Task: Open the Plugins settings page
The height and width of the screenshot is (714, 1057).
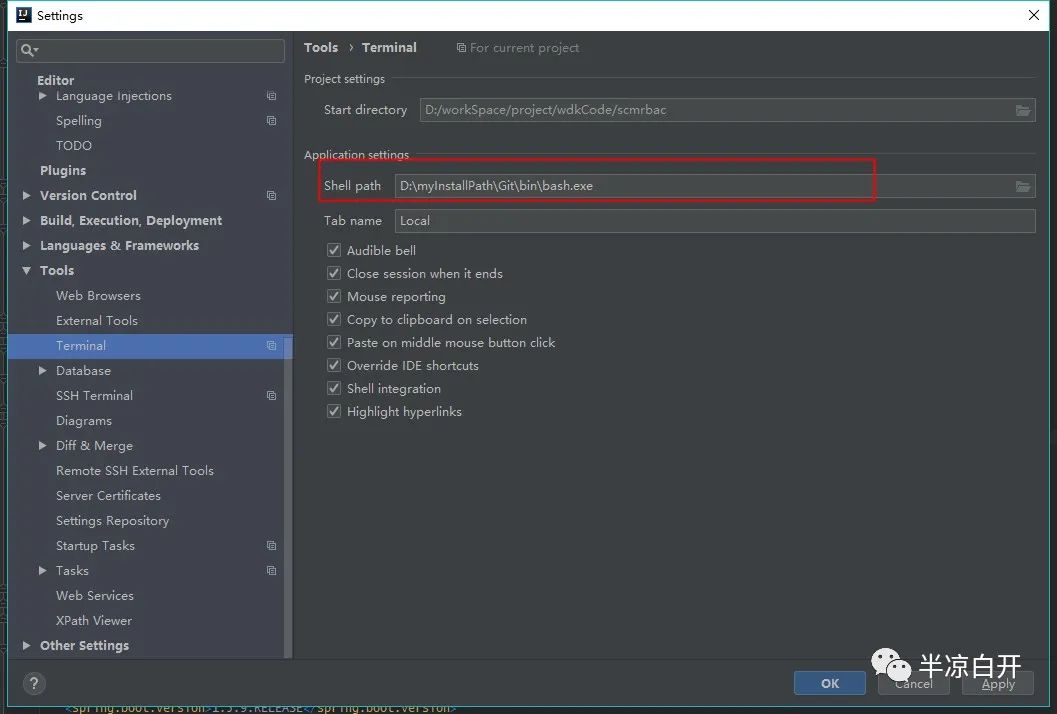Action: [63, 171]
